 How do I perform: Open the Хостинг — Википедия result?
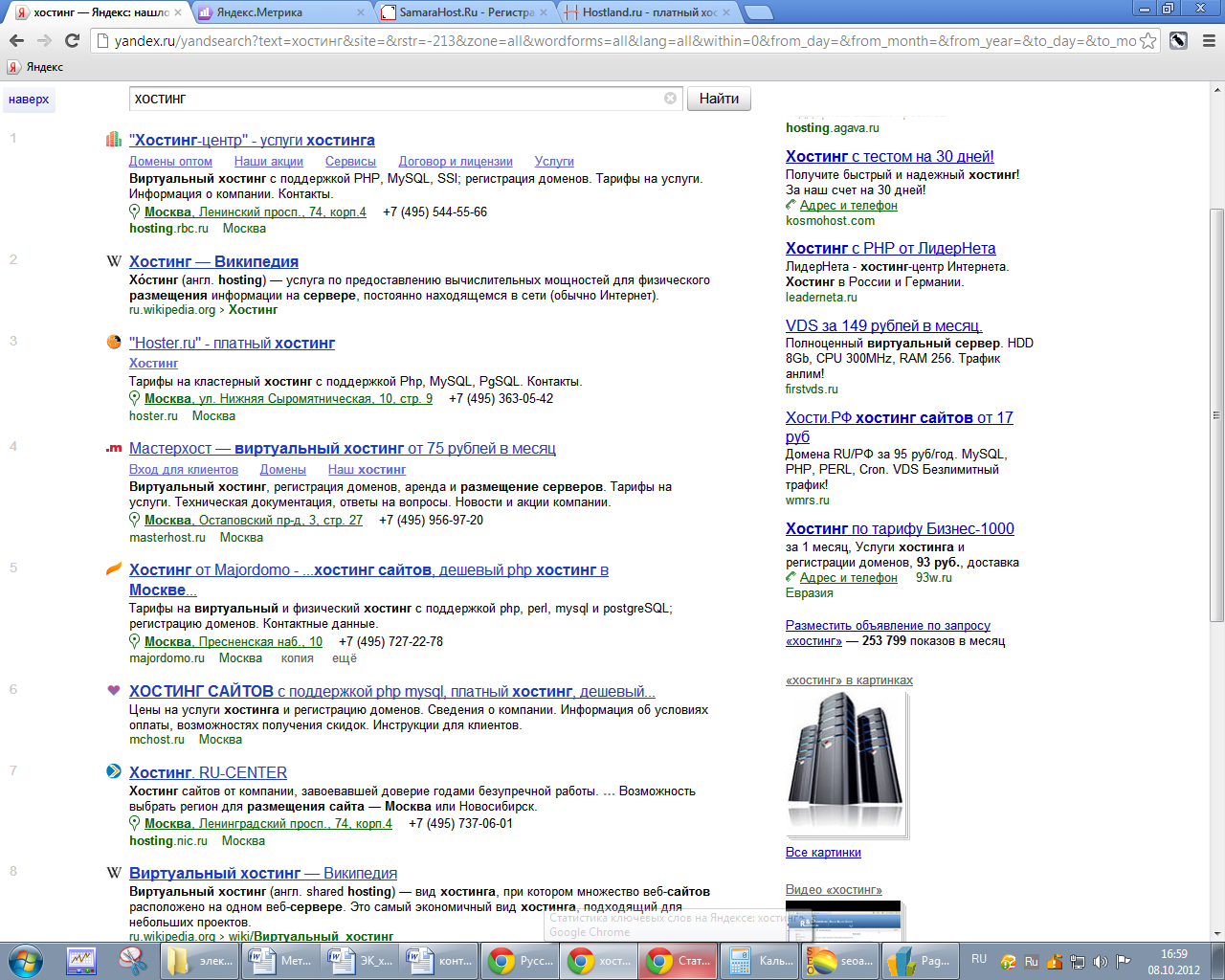click(213, 262)
